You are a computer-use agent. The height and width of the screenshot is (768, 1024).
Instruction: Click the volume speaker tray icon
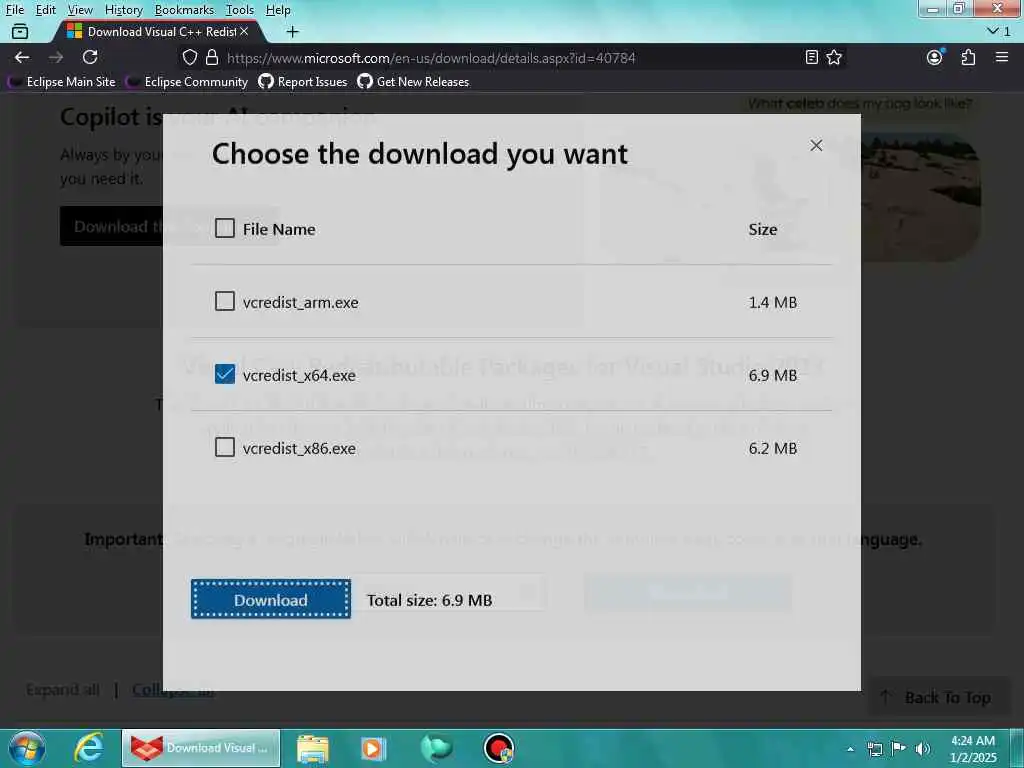[922, 748]
